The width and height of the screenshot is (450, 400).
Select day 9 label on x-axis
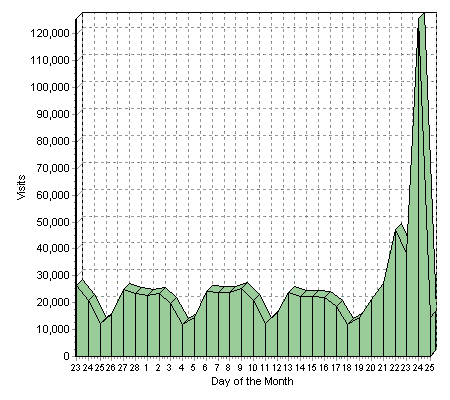pyautogui.click(x=240, y=368)
